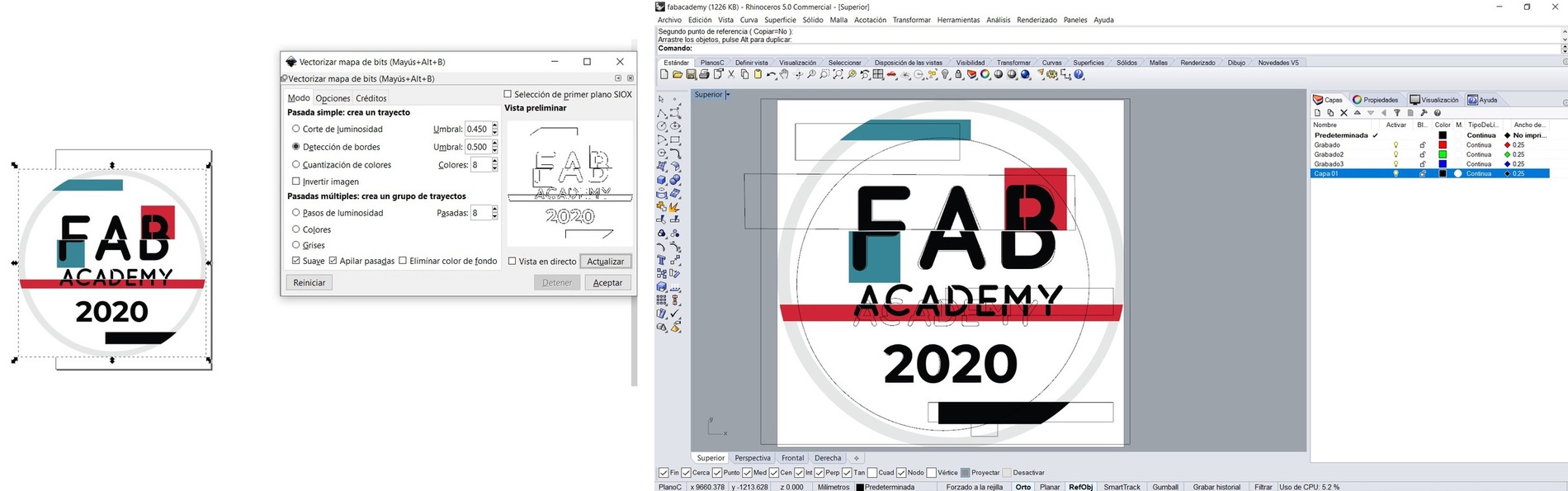Click Aceptar button
The height and width of the screenshot is (491, 1568).
608,282
